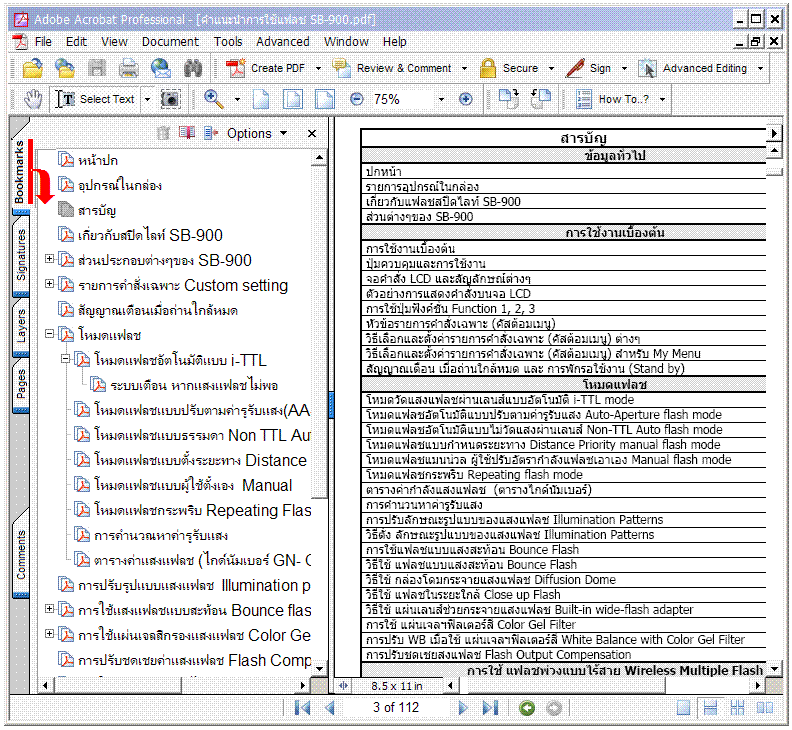This screenshot has height=730, width=792.
Task: Click the Zoom In magnifier tool
Action: pos(213,99)
